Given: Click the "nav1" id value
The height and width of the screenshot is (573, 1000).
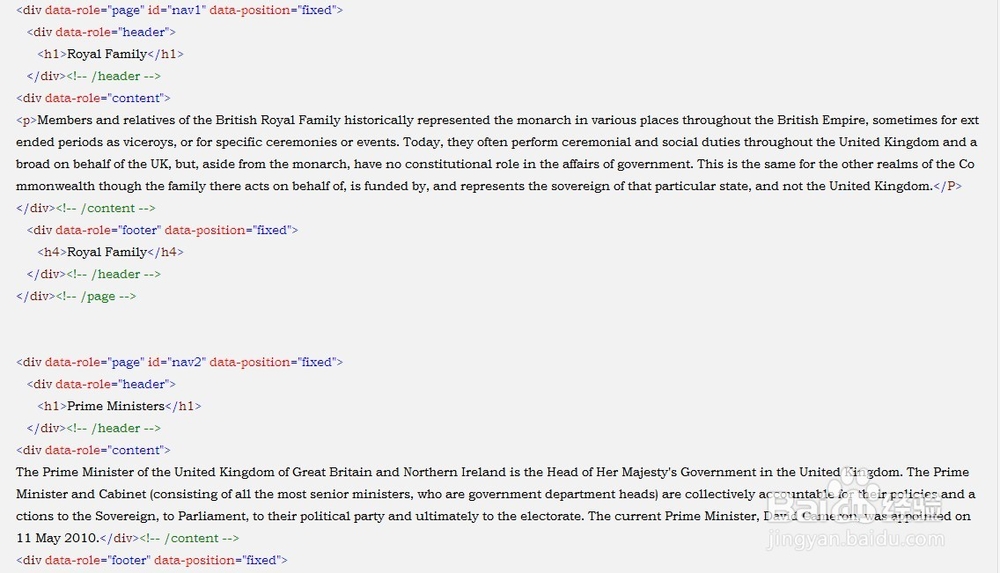Looking at the screenshot, I should click(x=187, y=10).
